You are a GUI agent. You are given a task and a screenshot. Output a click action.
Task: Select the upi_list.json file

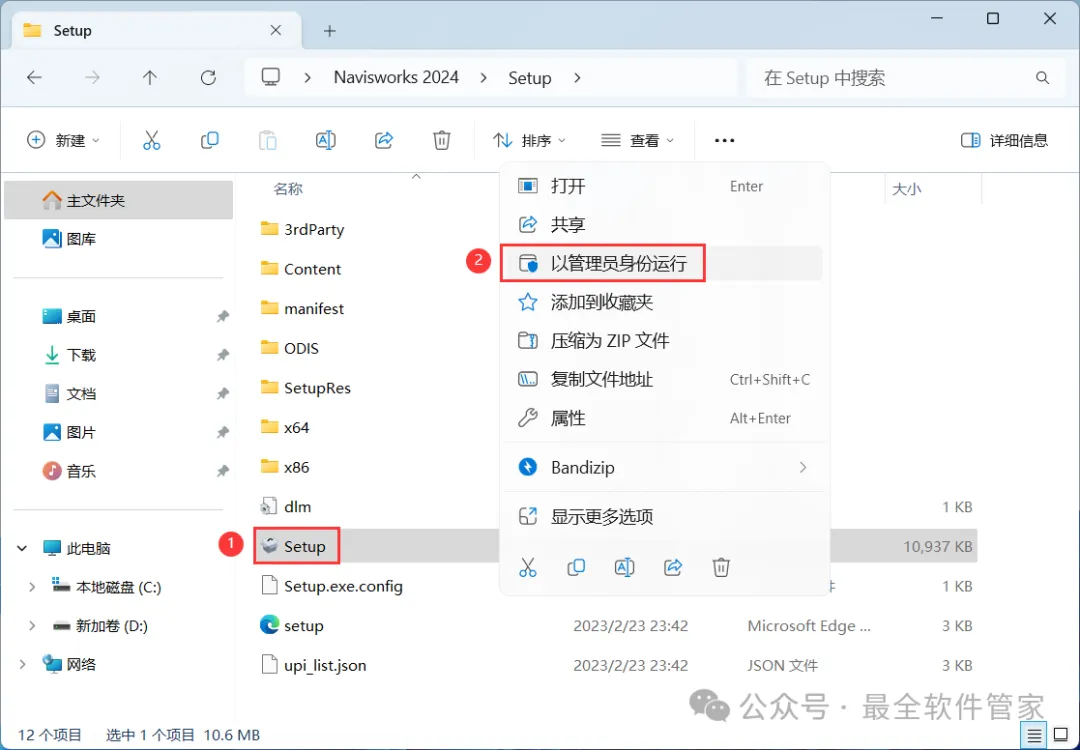click(x=314, y=665)
